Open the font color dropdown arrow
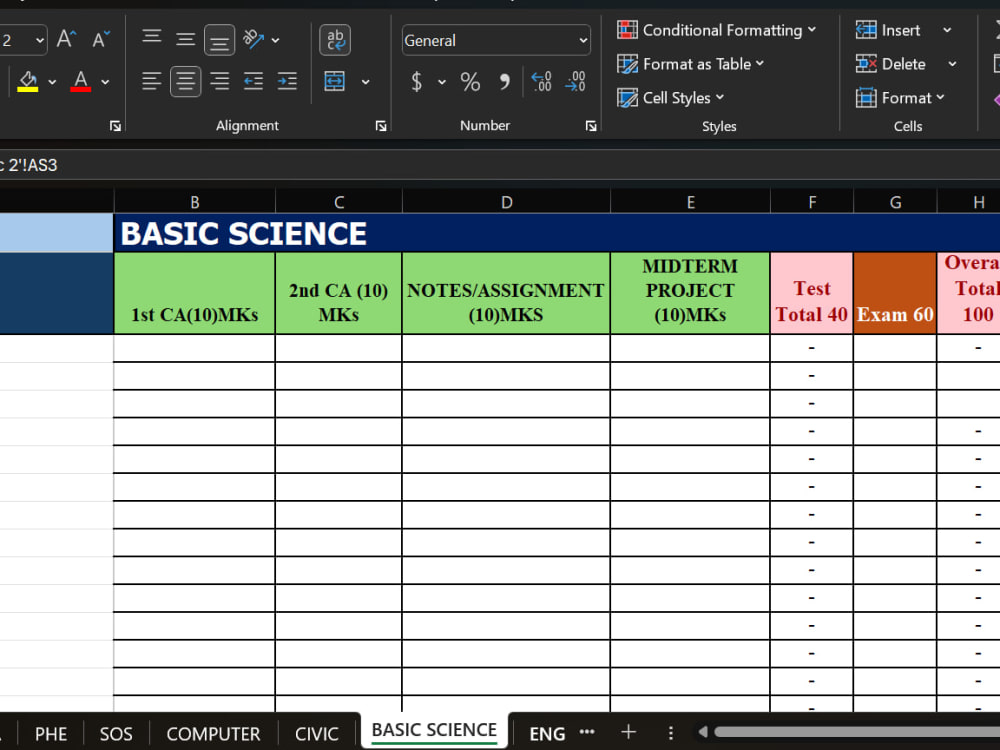Image resolution: width=1000 pixels, height=750 pixels. point(105,82)
